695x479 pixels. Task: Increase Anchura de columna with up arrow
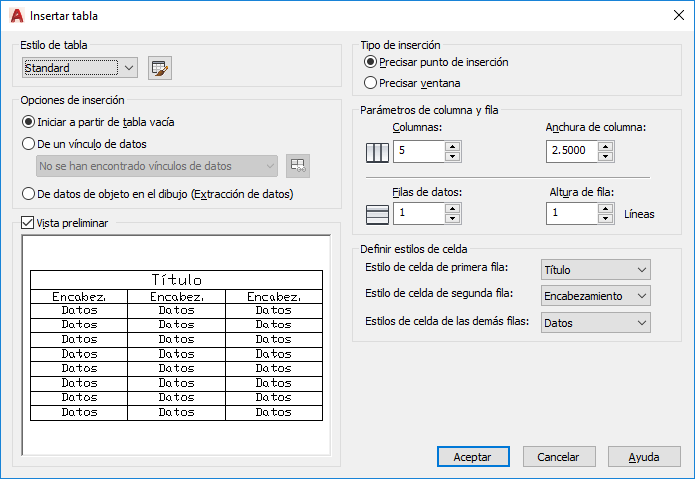click(605, 147)
